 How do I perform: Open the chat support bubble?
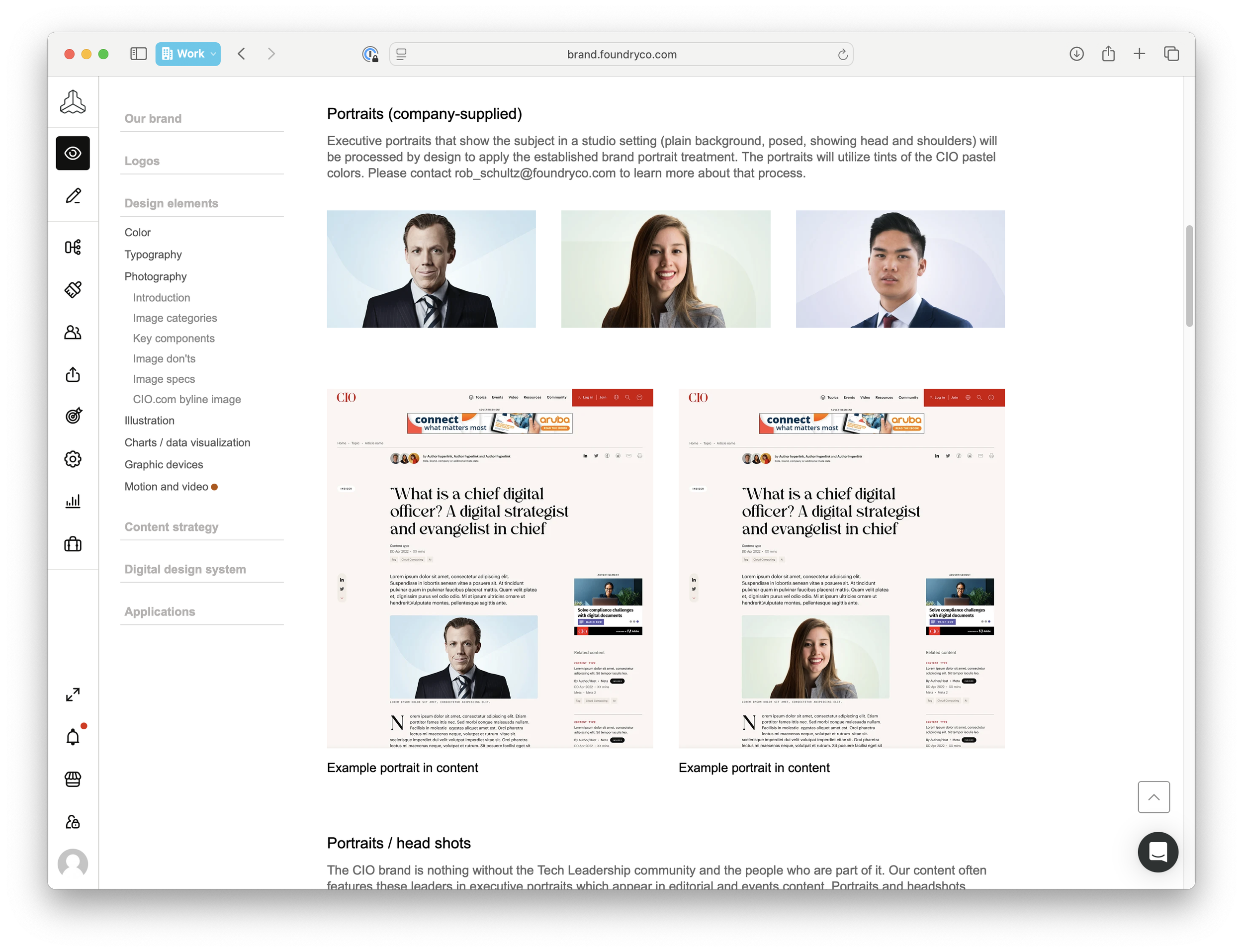pyautogui.click(x=1157, y=852)
